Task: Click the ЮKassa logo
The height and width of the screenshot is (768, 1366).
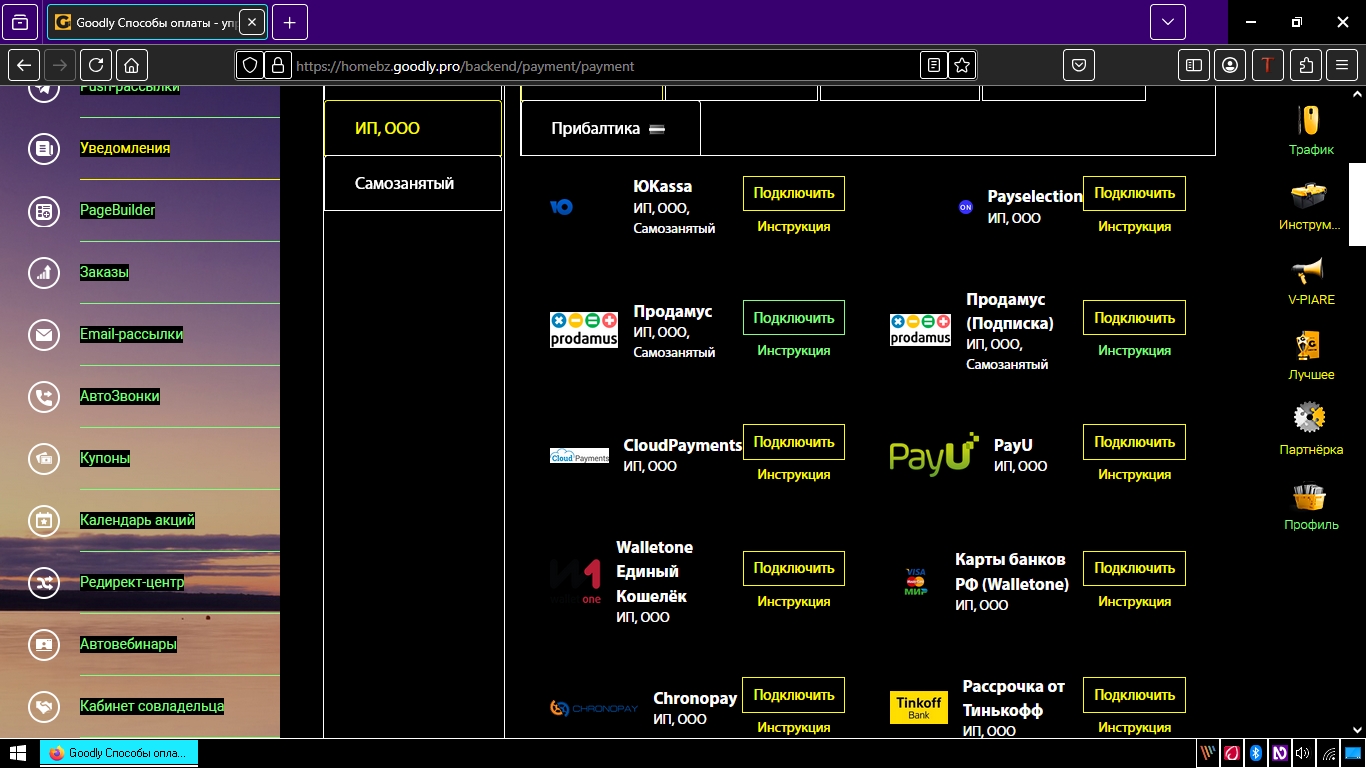Action: pyautogui.click(x=561, y=207)
